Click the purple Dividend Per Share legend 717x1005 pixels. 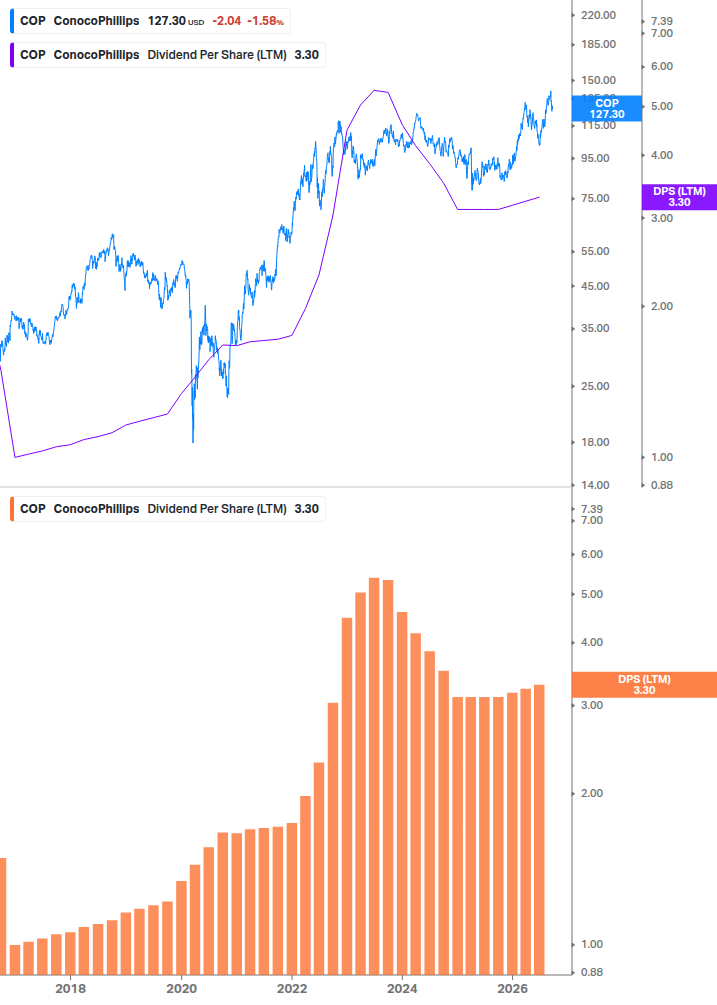168,55
